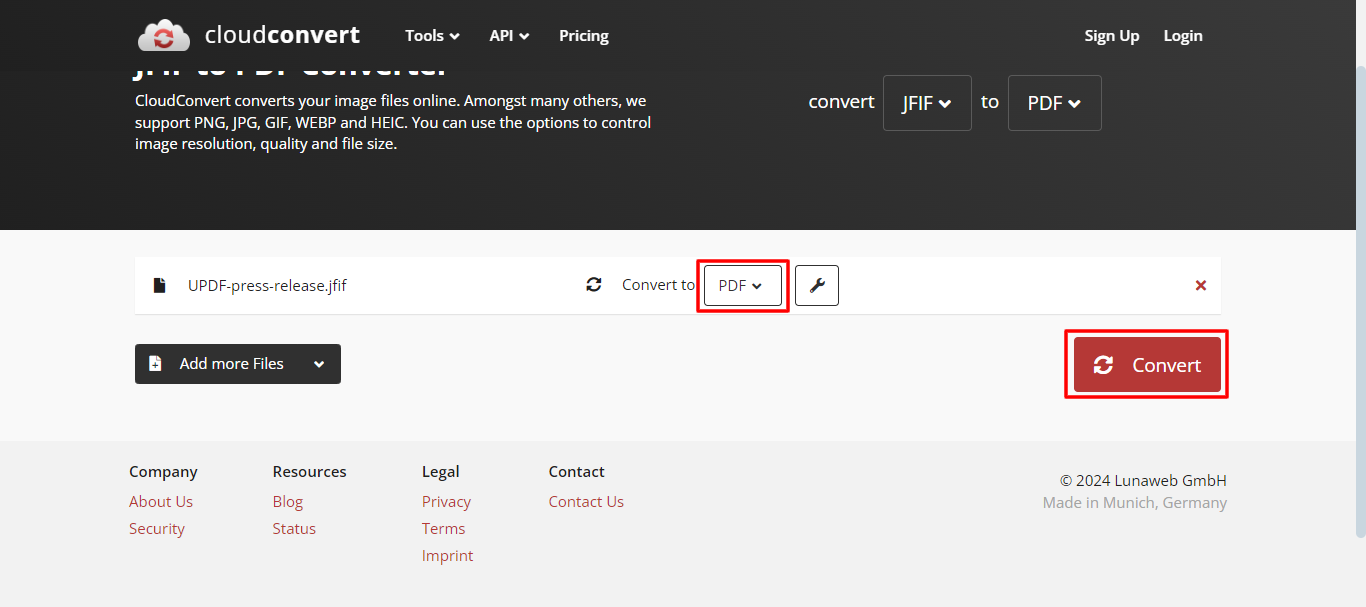Click the red Convert button

pos(1146,364)
